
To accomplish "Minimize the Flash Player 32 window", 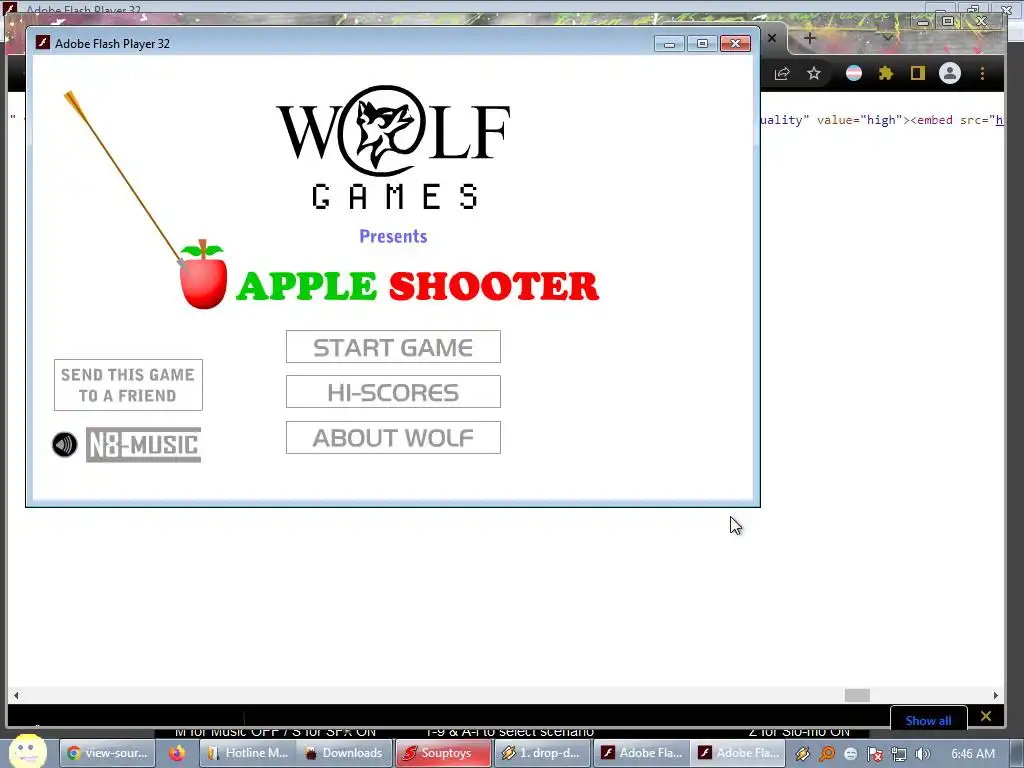I will click(x=670, y=43).
